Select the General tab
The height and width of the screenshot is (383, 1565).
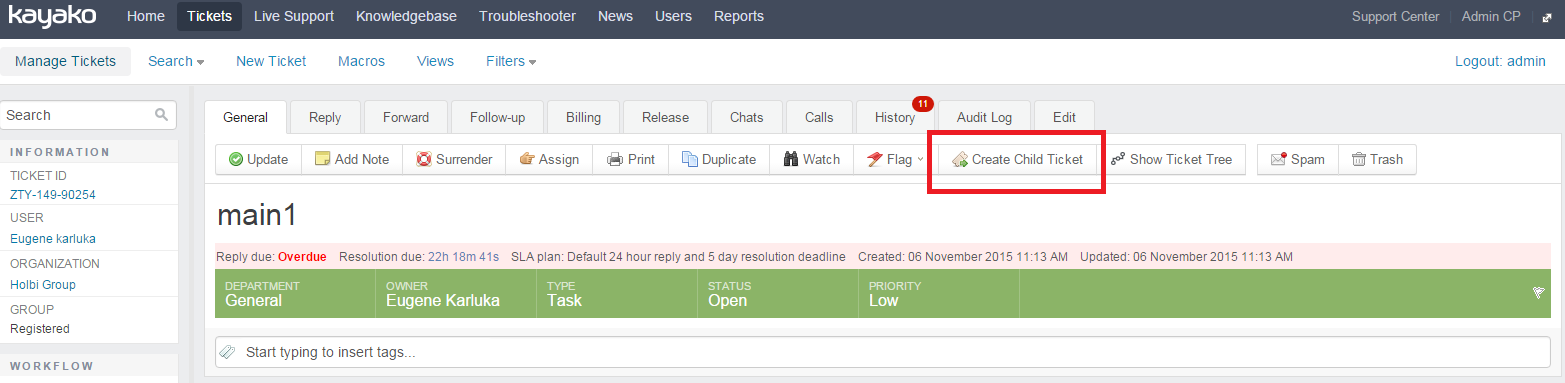pos(245,117)
